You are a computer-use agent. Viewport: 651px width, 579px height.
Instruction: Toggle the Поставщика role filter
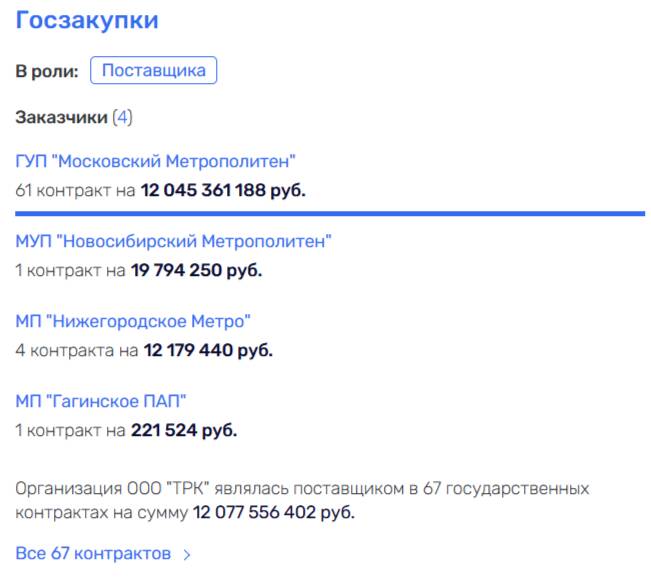point(153,71)
